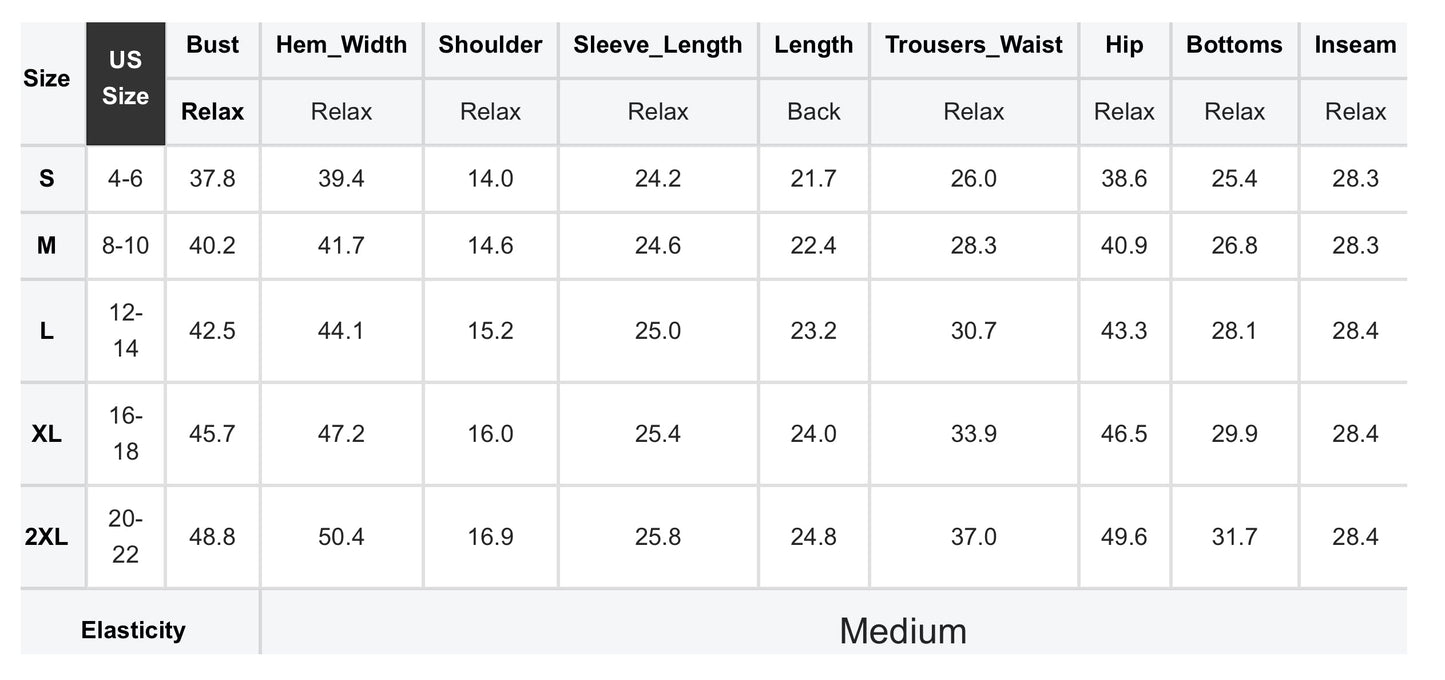Click the XL row label
This screenshot has width=1445, height=680.
47,434
